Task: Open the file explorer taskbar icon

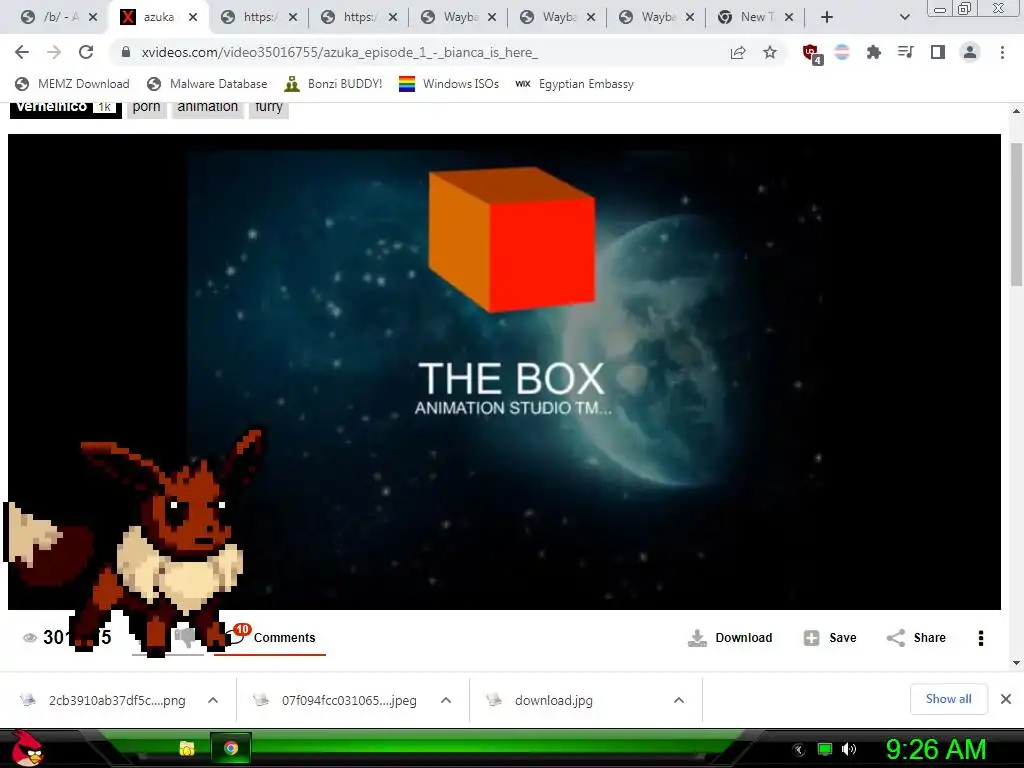Action: (187, 748)
